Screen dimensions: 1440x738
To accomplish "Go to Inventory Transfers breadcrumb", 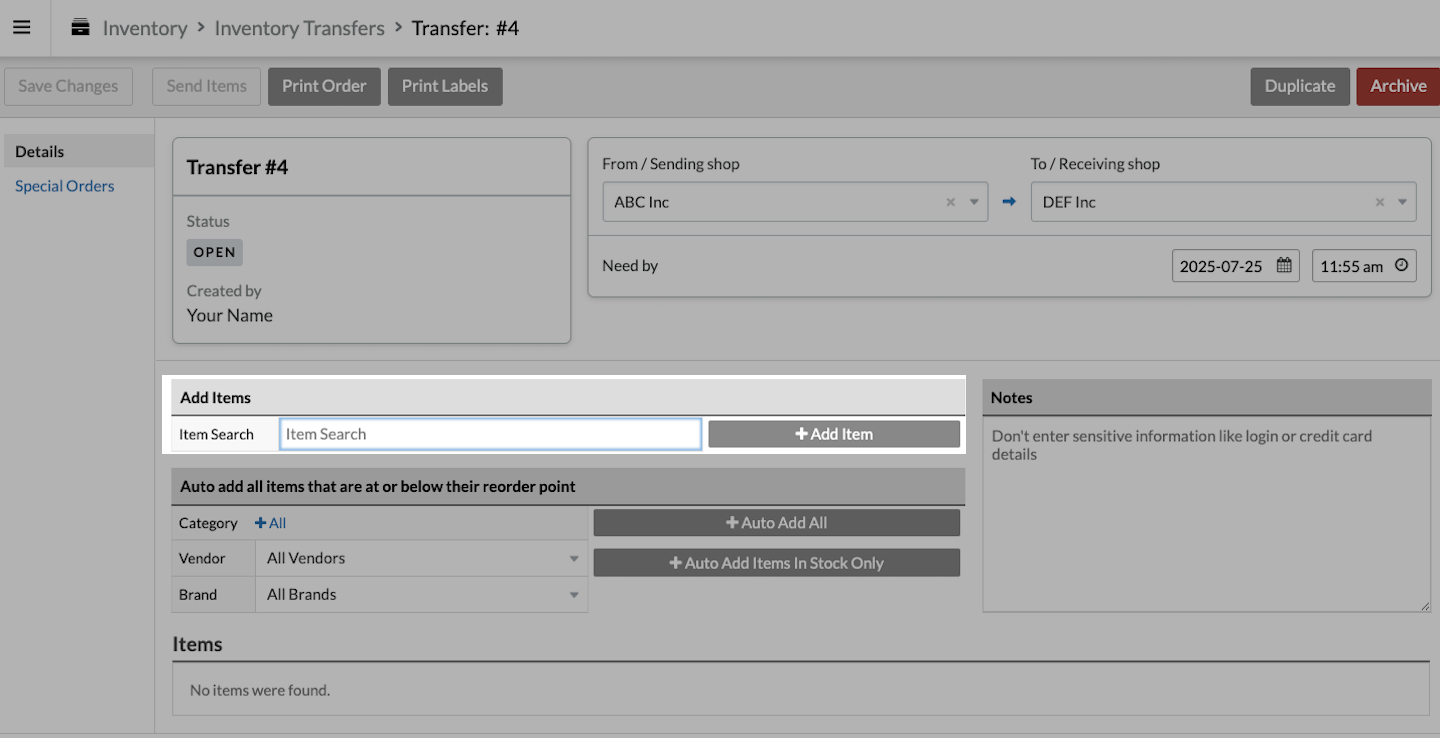I will 299,28.
